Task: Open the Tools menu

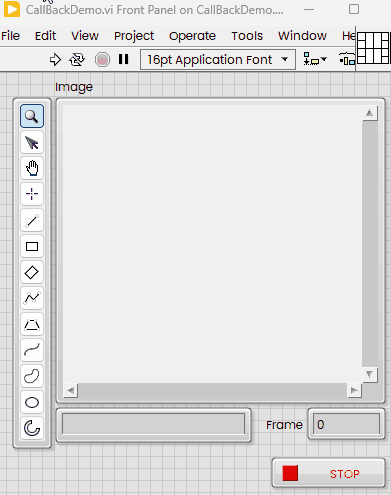Action: point(247,36)
